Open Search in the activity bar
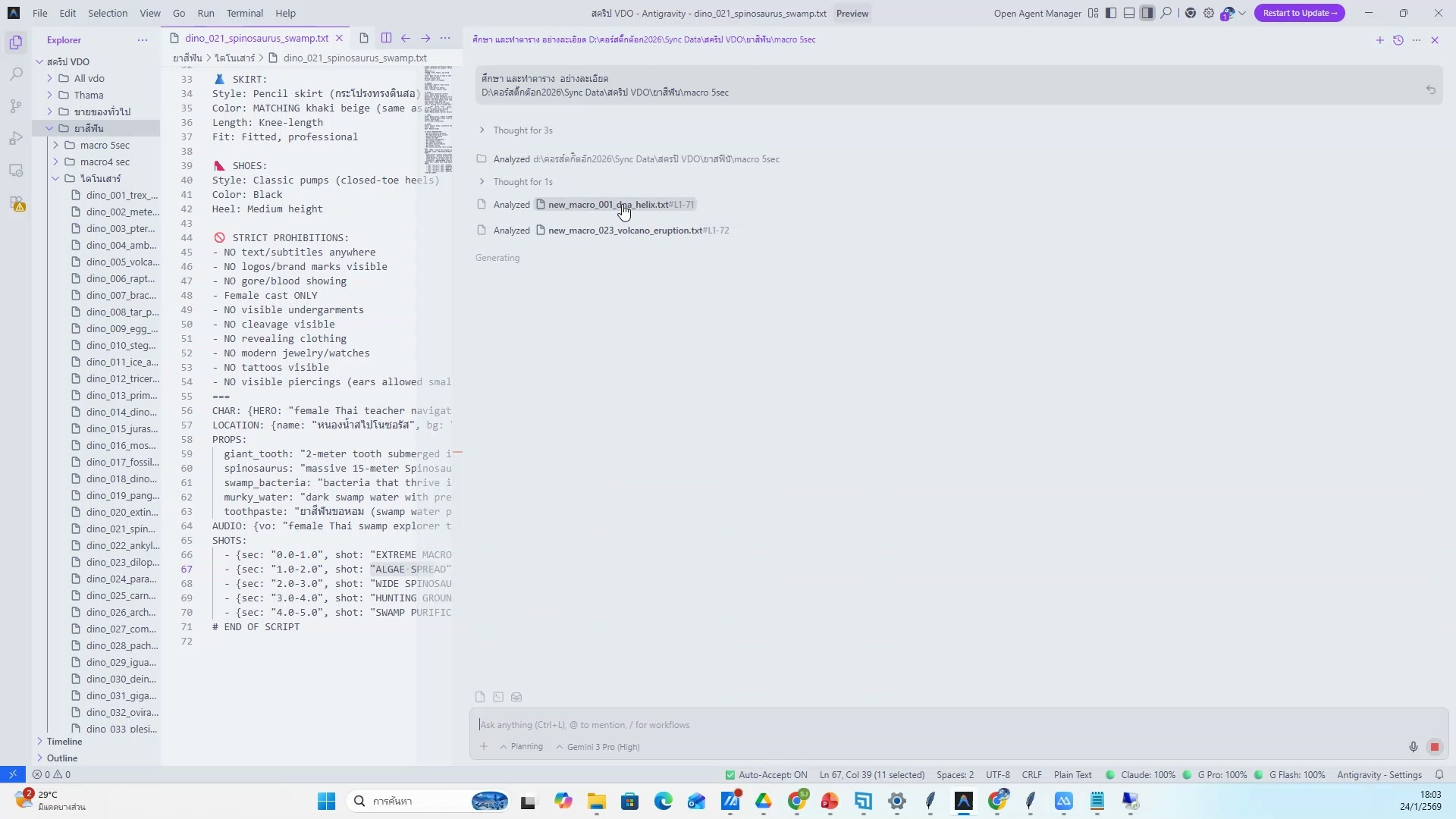 tap(16, 74)
